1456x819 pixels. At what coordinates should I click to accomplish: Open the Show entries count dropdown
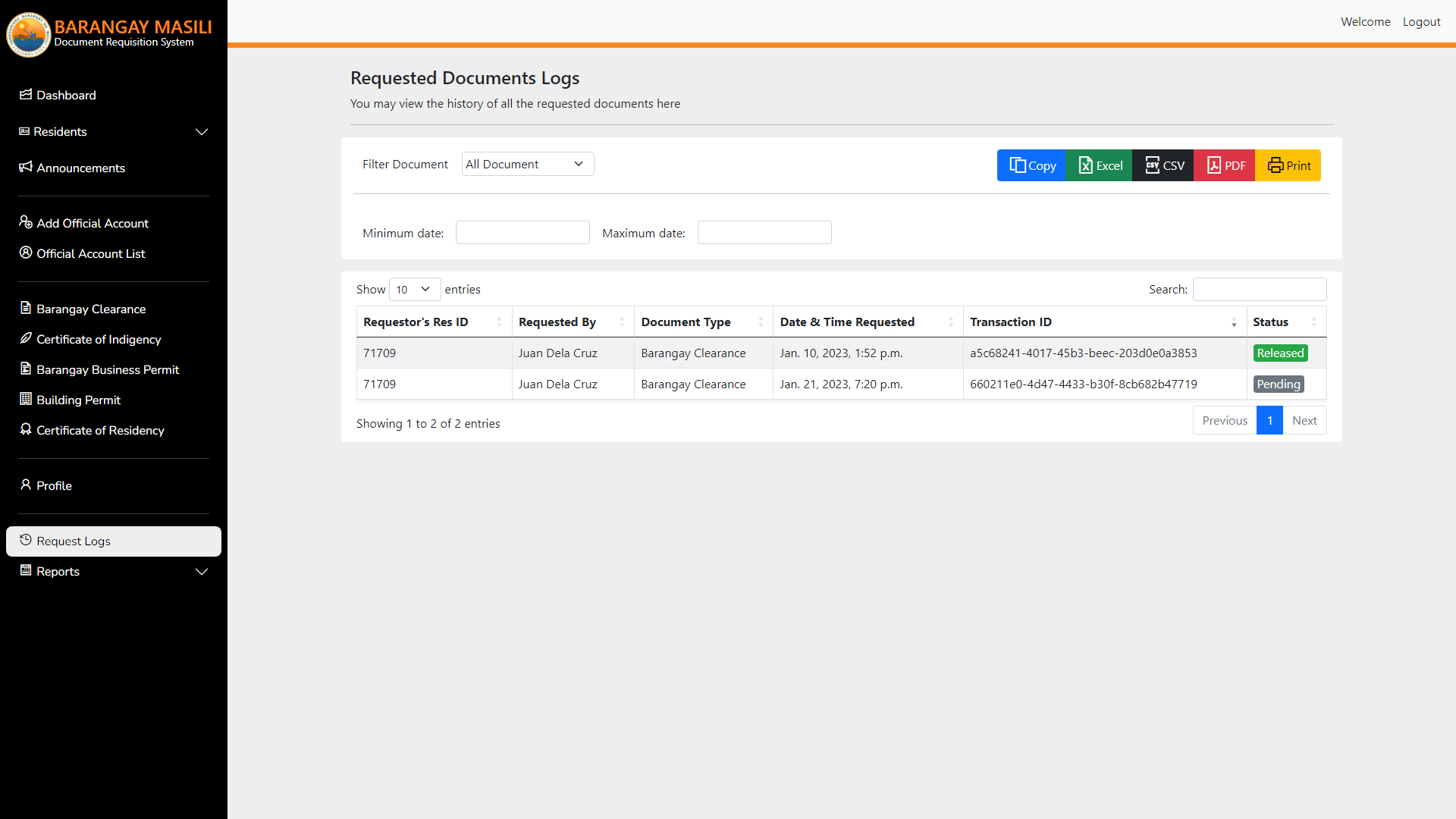pyautogui.click(x=414, y=289)
